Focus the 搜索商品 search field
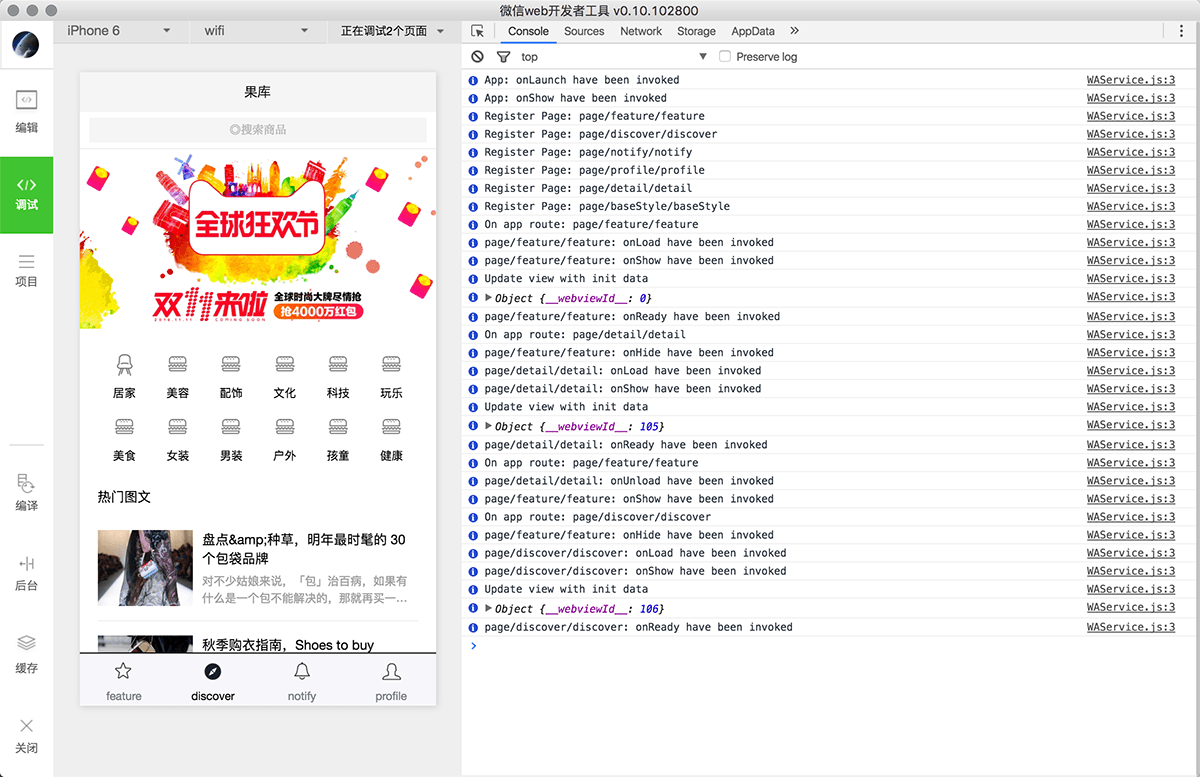1200x777 pixels. [x=258, y=130]
